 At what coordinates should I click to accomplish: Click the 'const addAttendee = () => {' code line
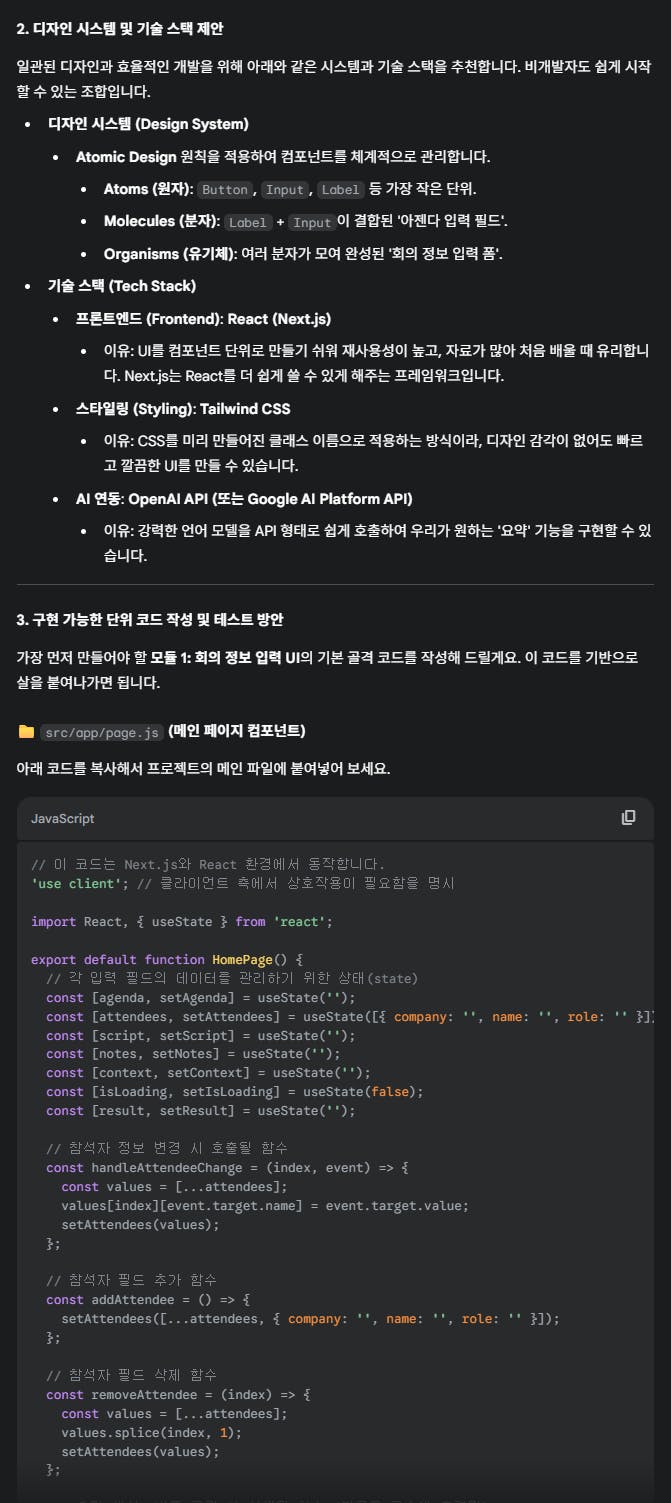[148, 1300]
